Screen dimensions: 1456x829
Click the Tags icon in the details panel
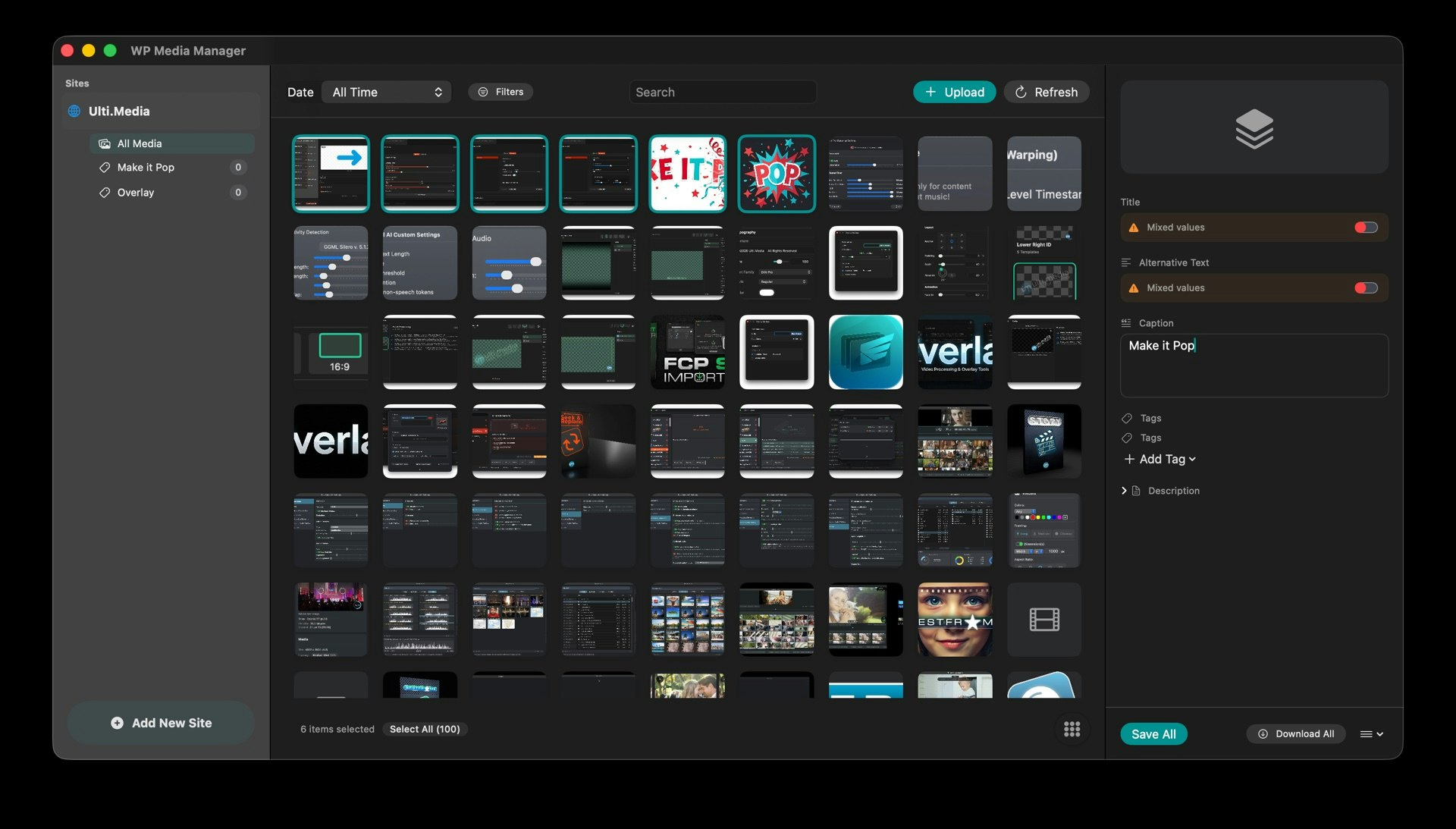[x=1126, y=418]
